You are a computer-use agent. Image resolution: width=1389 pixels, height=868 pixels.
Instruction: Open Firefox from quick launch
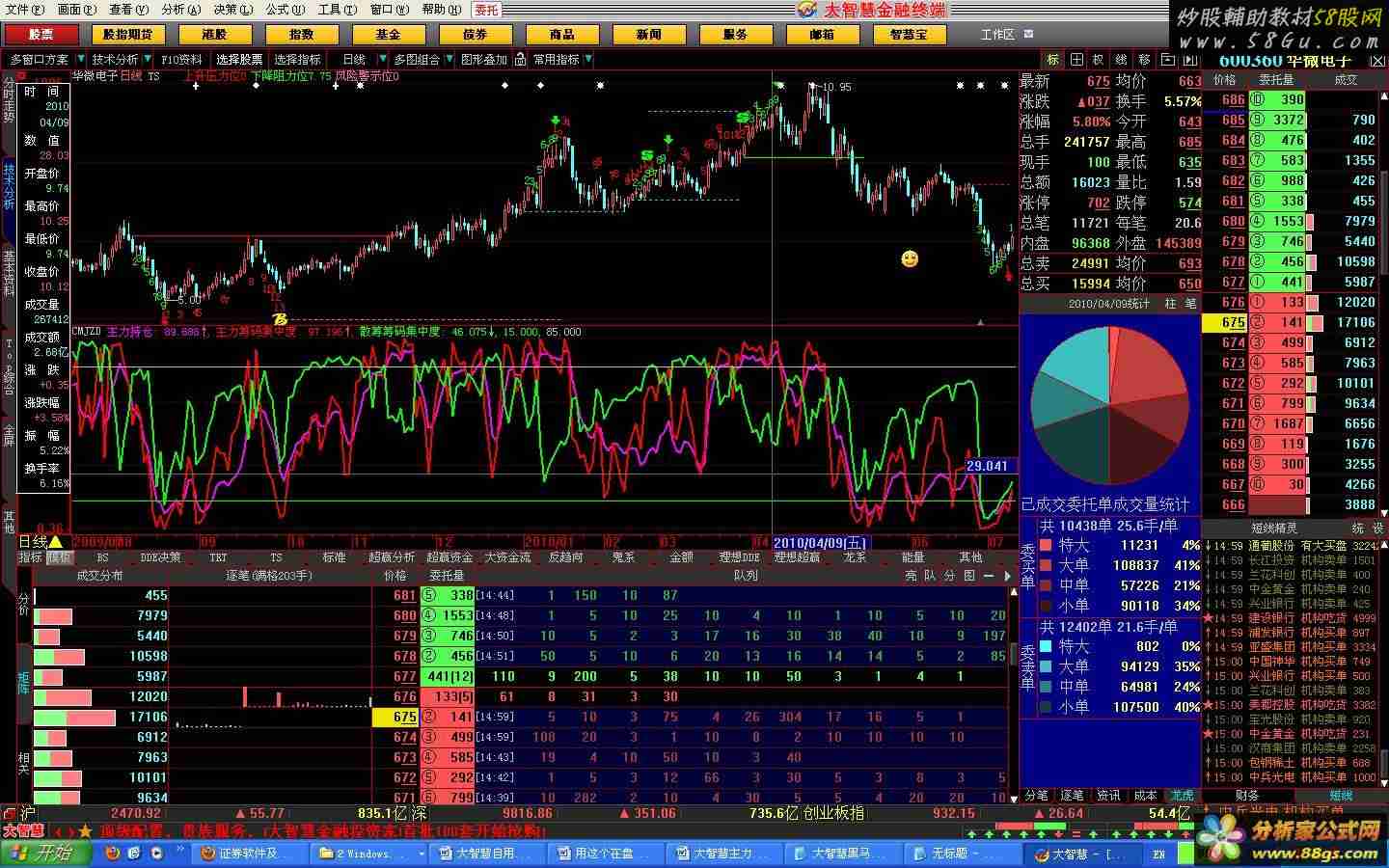pos(112,854)
